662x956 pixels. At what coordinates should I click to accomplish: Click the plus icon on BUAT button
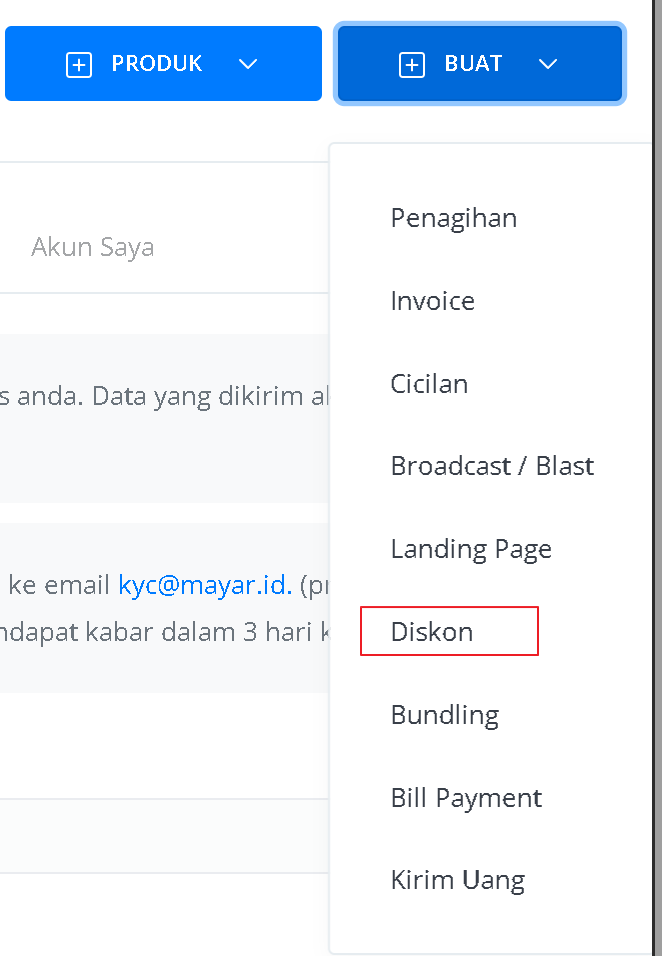pos(411,65)
